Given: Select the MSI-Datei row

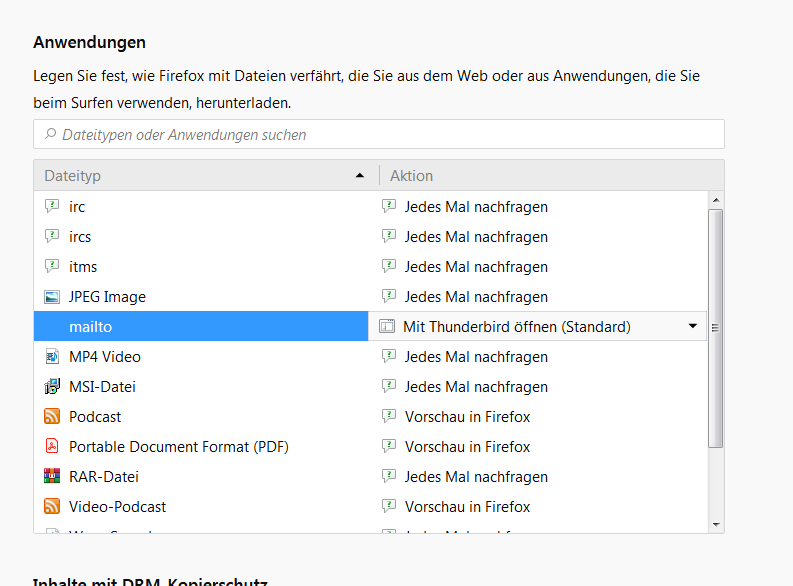Looking at the screenshot, I should click(370, 386).
